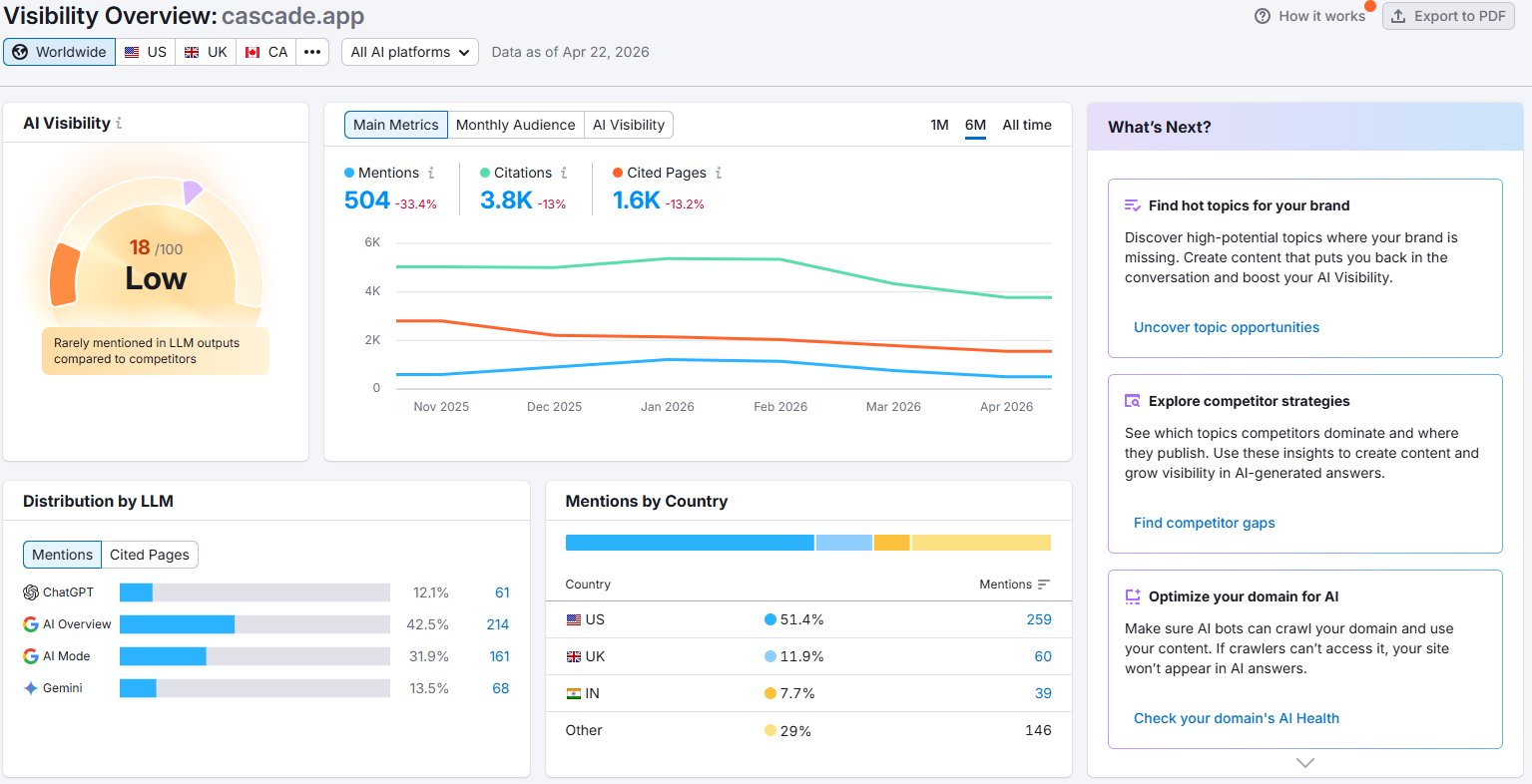
Task: Select the UK region filter
Action: pyautogui.click(x=206, y=52)
